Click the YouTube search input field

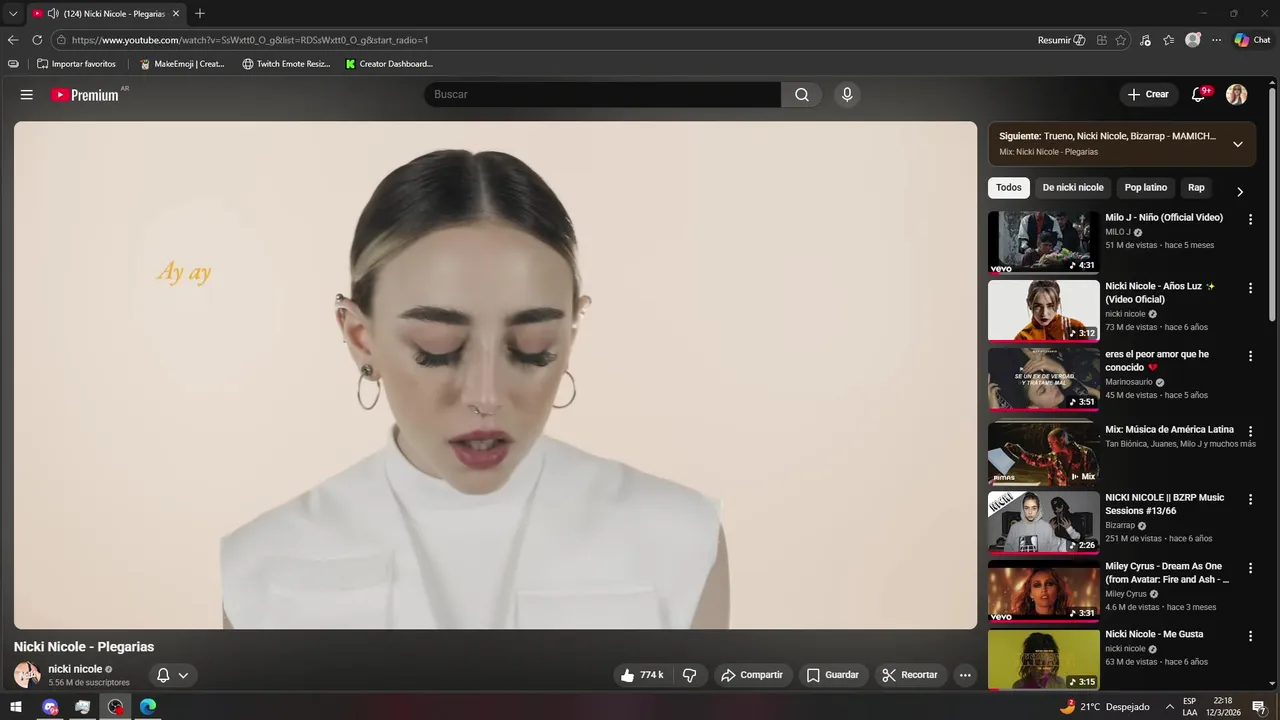tap(602, 95)
